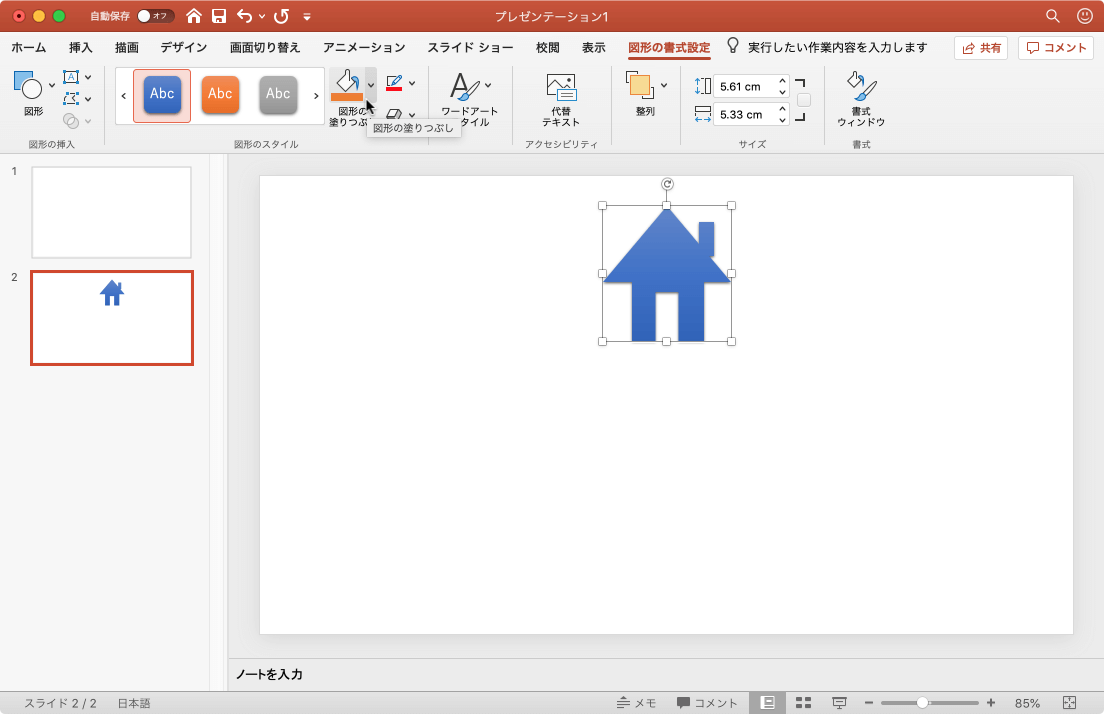Open the 図形 shapes gallery icon
The height and width of the screenshot is (714, 1104).
[x=27, y=86]
